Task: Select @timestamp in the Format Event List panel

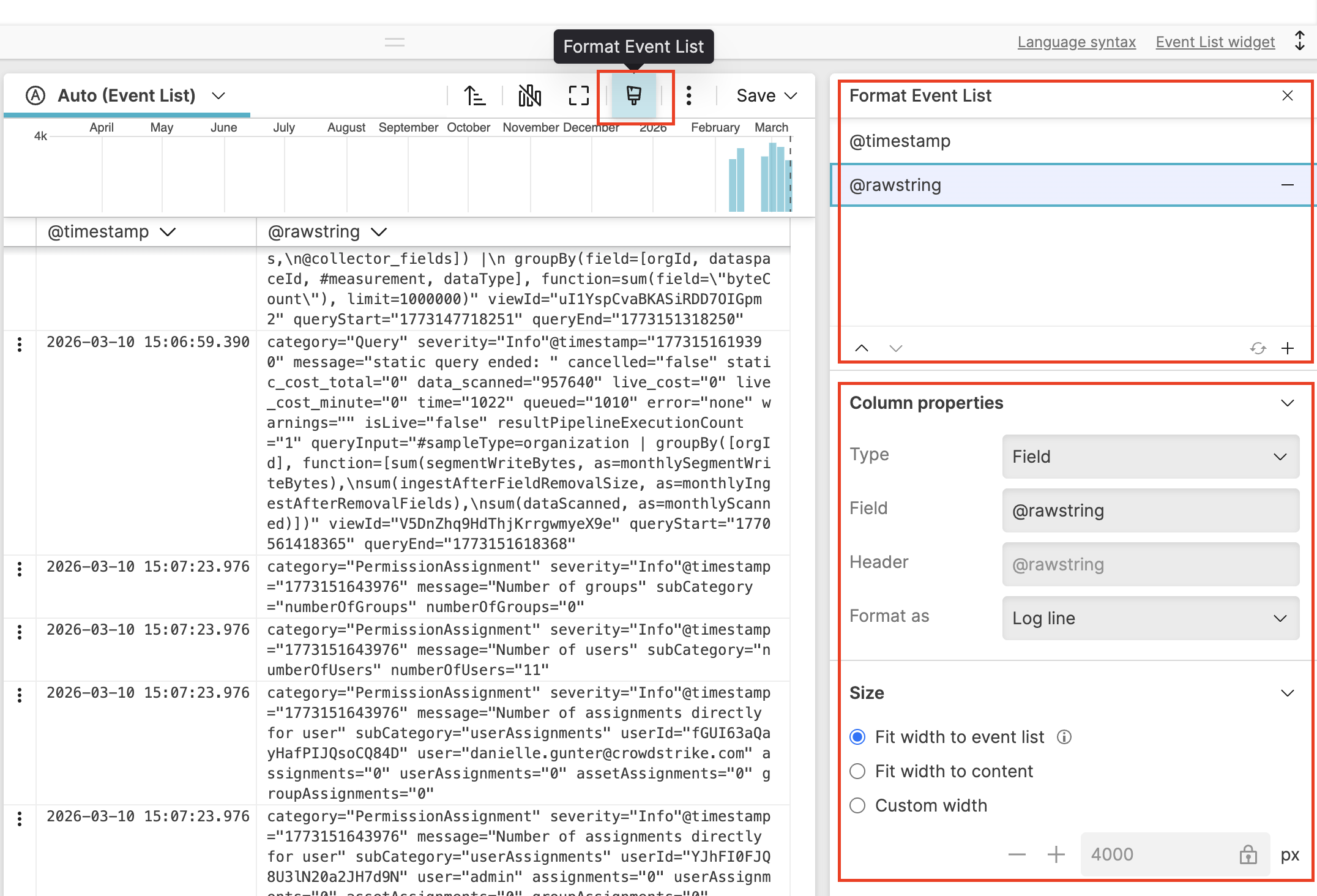Action: point(1040,141)
